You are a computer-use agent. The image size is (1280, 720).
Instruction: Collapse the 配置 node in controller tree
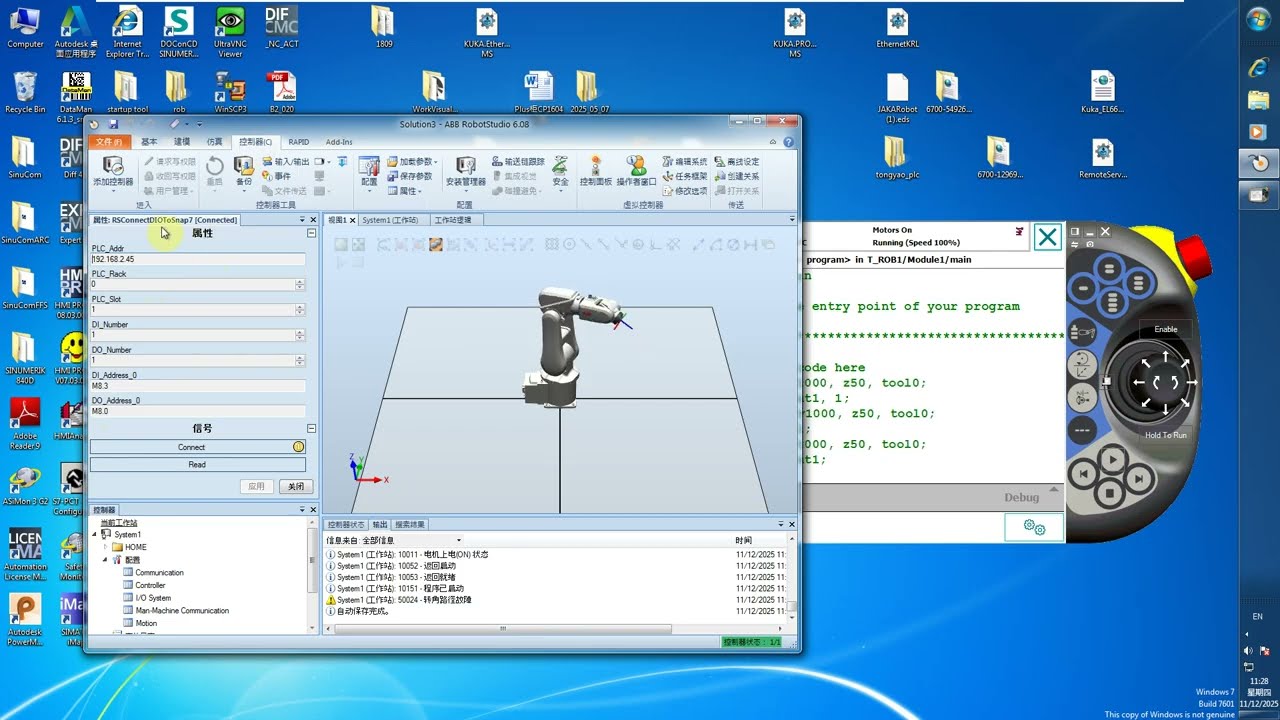(x=105, y=560)
